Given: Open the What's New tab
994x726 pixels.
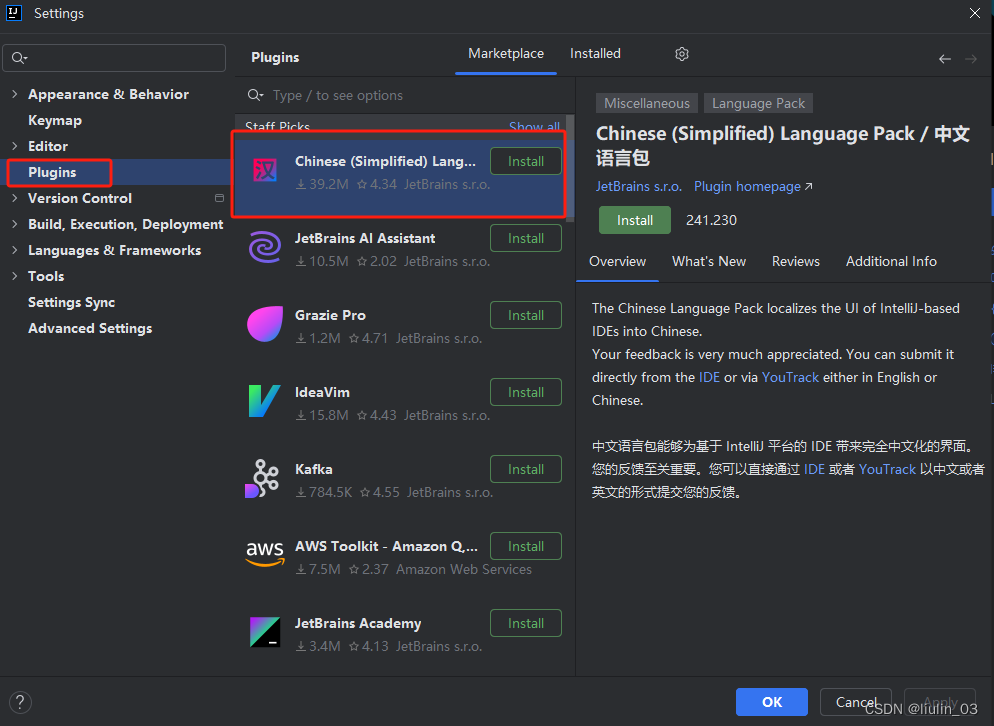Looking at the screenshot, I should click(709, 261).
